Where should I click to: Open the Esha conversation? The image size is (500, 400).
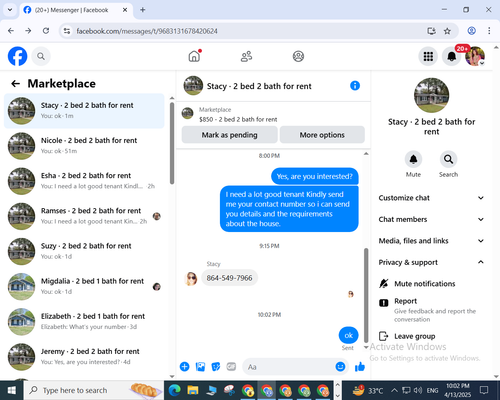click(84, 181)
